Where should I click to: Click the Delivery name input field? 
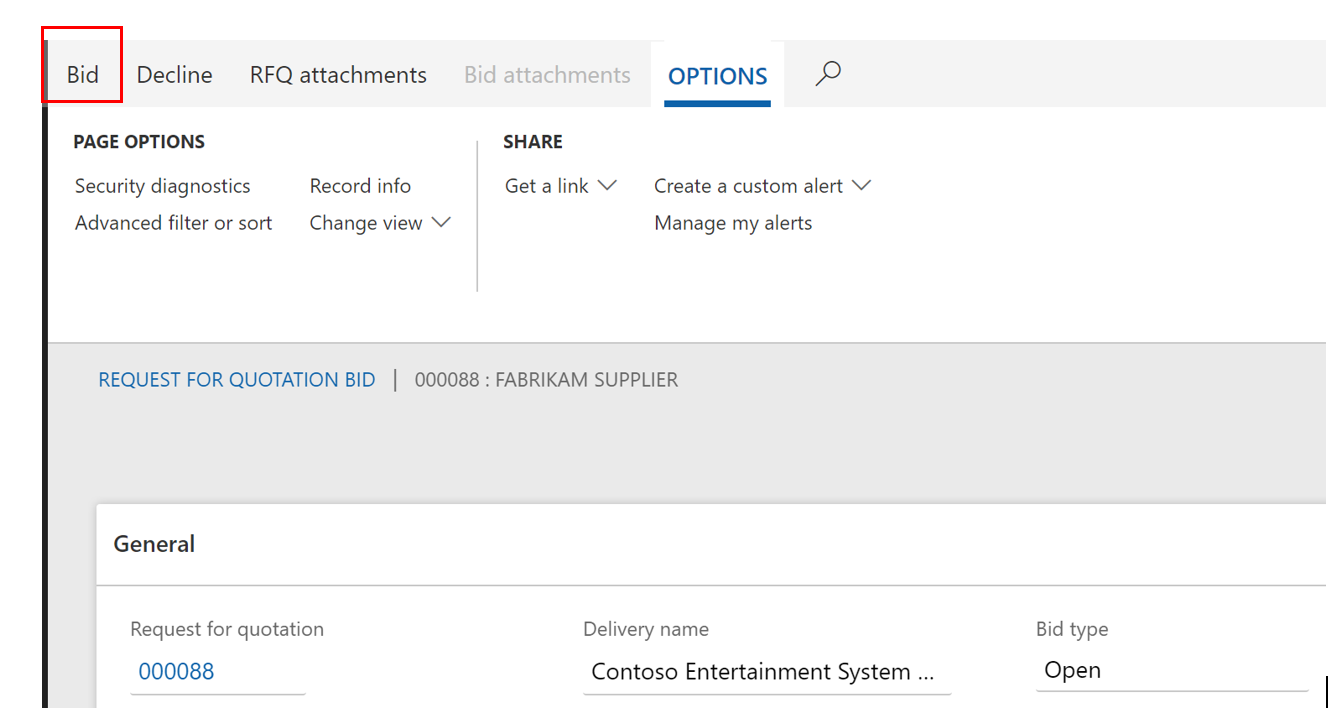pyautogui.click(x=765, y=671)
